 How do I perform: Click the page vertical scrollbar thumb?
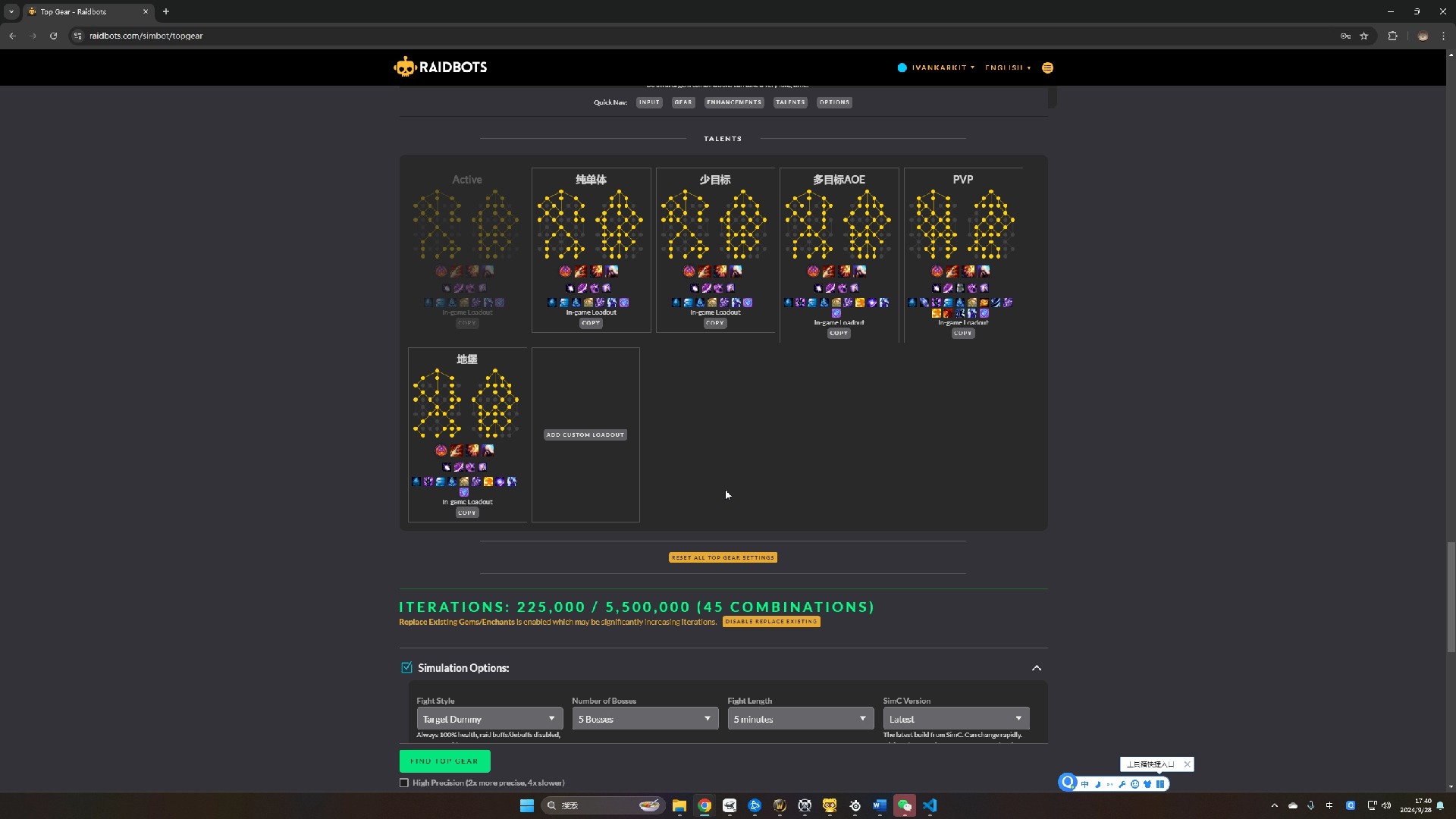(1451, 597)
